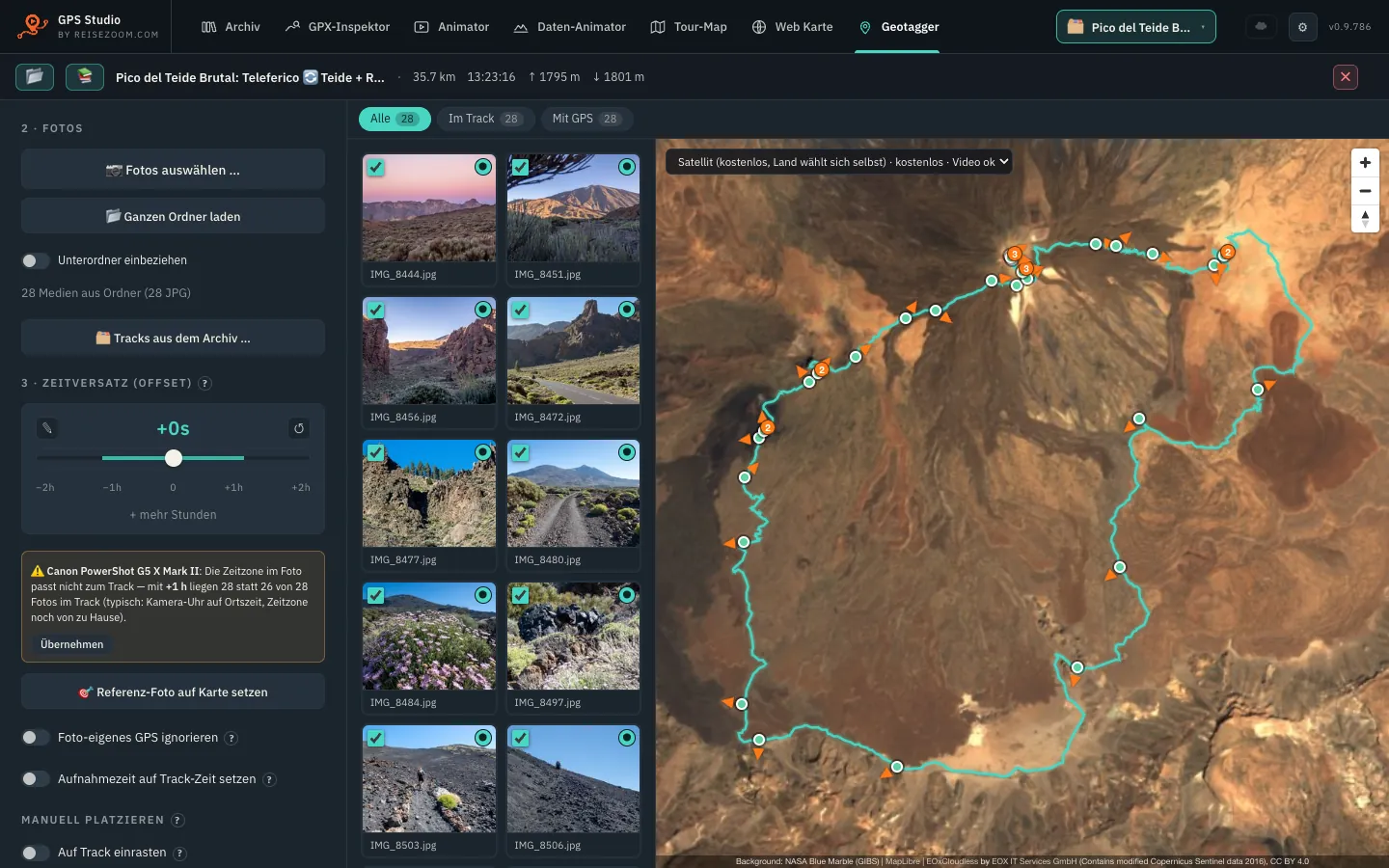
Task: Open help icon beside Auf Track einrasten
Action: (x=179, y=853)
